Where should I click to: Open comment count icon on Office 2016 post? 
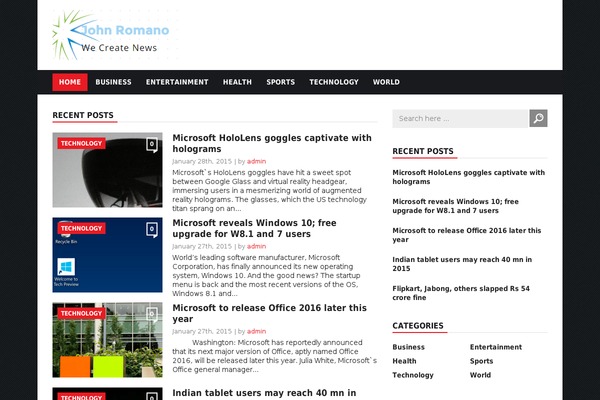(x=152, y=315)
